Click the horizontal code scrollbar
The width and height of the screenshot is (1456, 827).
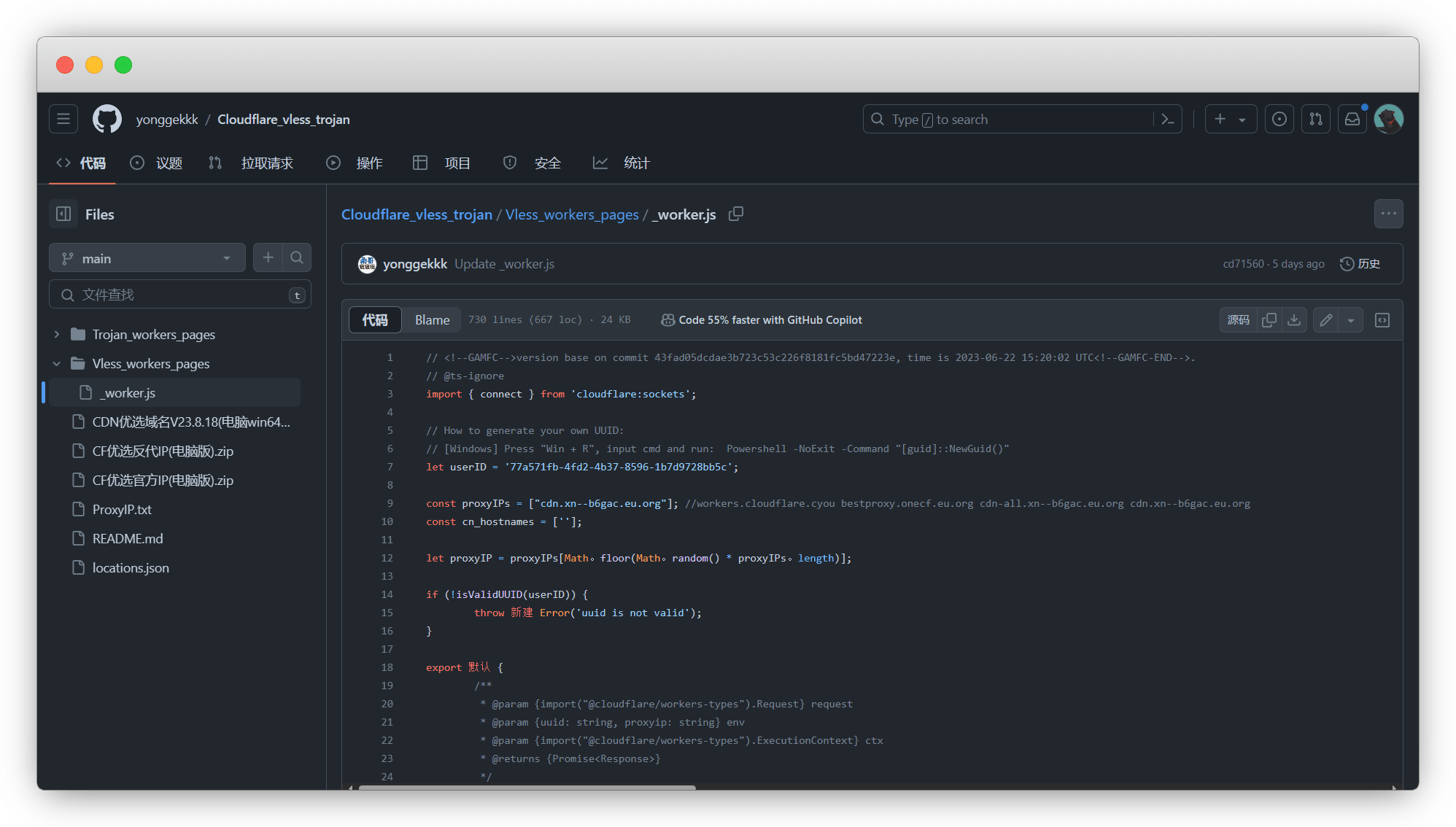527,787
